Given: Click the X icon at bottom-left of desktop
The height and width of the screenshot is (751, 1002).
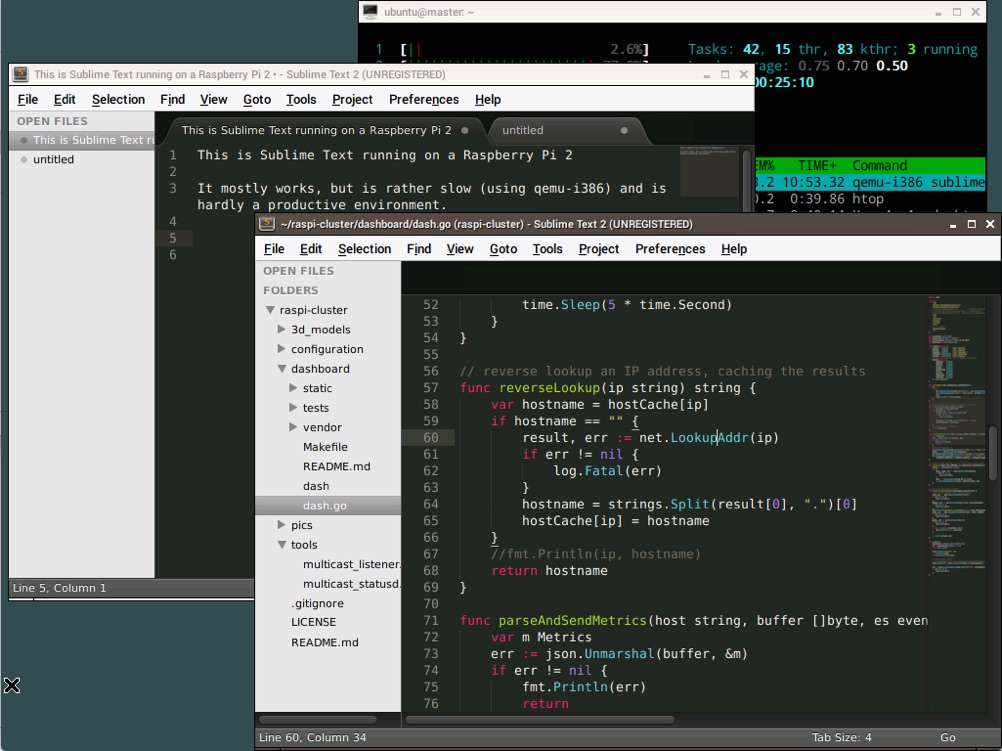Looking at the screenshot, I should pyautogui.click(x=11, y=685).
